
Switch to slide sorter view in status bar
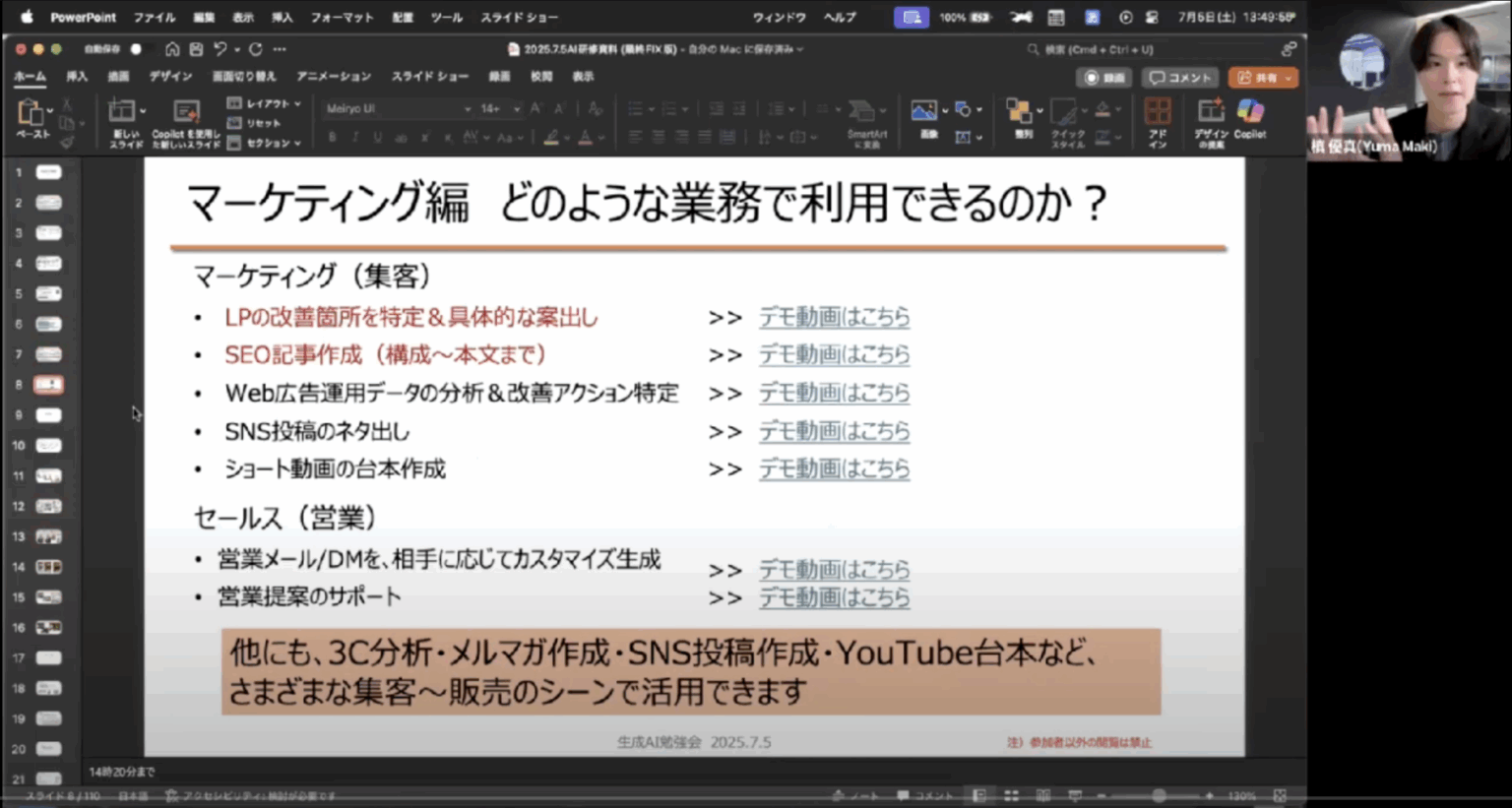(x=1012, y=794)
